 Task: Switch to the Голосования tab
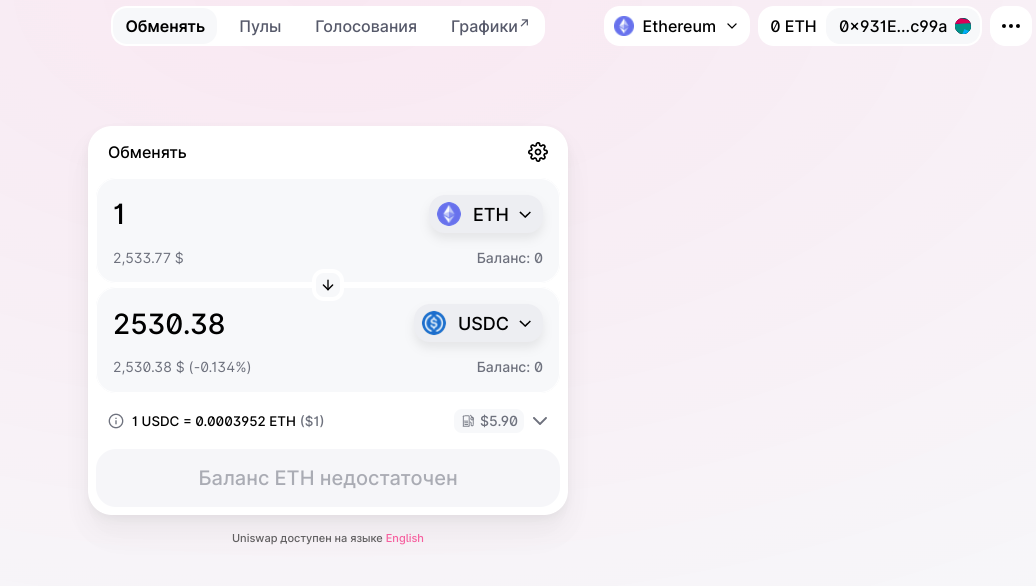click(x=365, y=26)
